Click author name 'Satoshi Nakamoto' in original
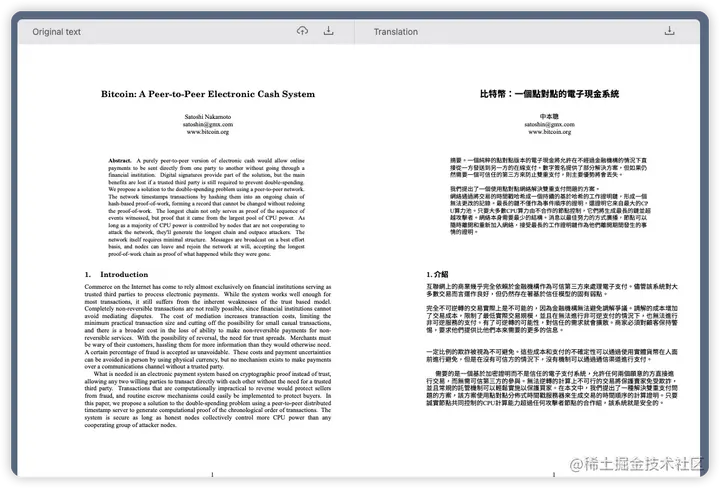 (208, 117)
